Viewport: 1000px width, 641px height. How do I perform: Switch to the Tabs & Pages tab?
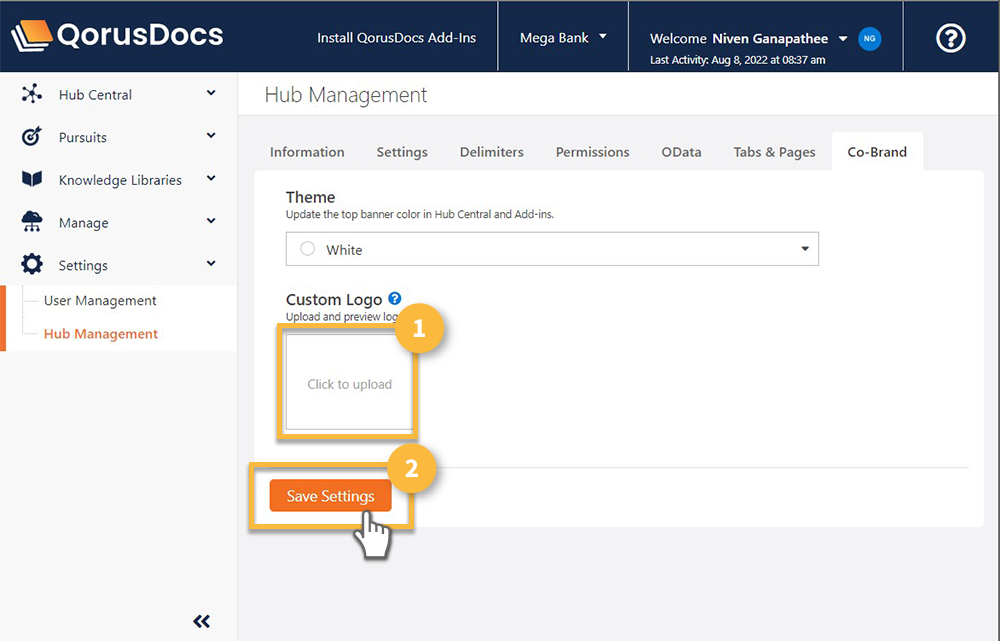(x=774, y=152)
